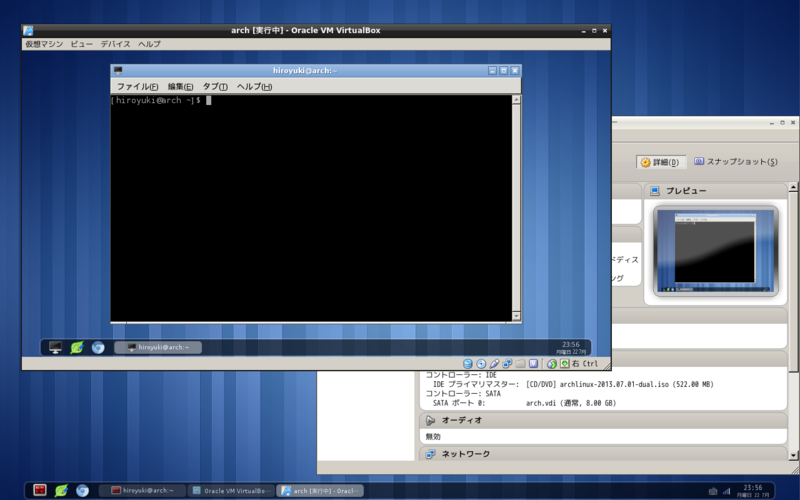Click the IDE プライマリマスター label
This screenshot has width=800, height=500.
[x=476, y=384]
